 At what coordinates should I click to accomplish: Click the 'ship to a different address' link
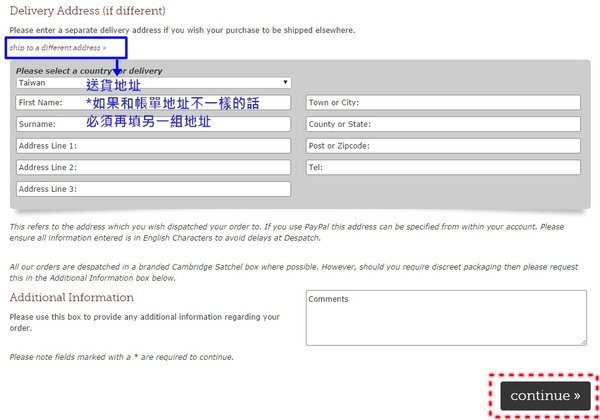(58, 48)
